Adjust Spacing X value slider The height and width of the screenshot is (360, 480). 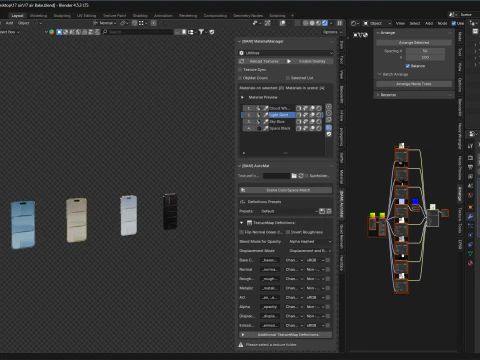[425, 51]
